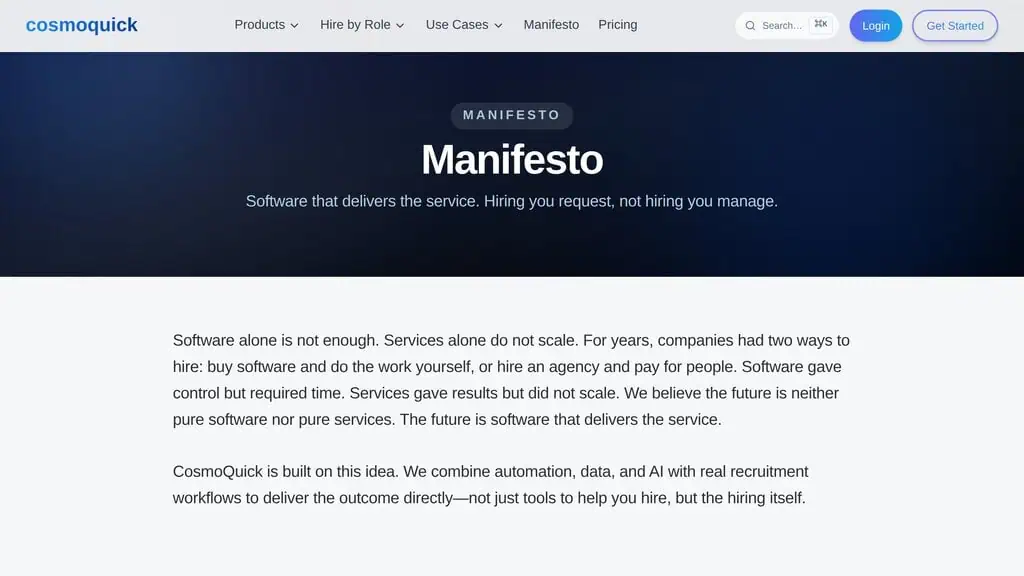Go to the Pricing page

(618, 25)
